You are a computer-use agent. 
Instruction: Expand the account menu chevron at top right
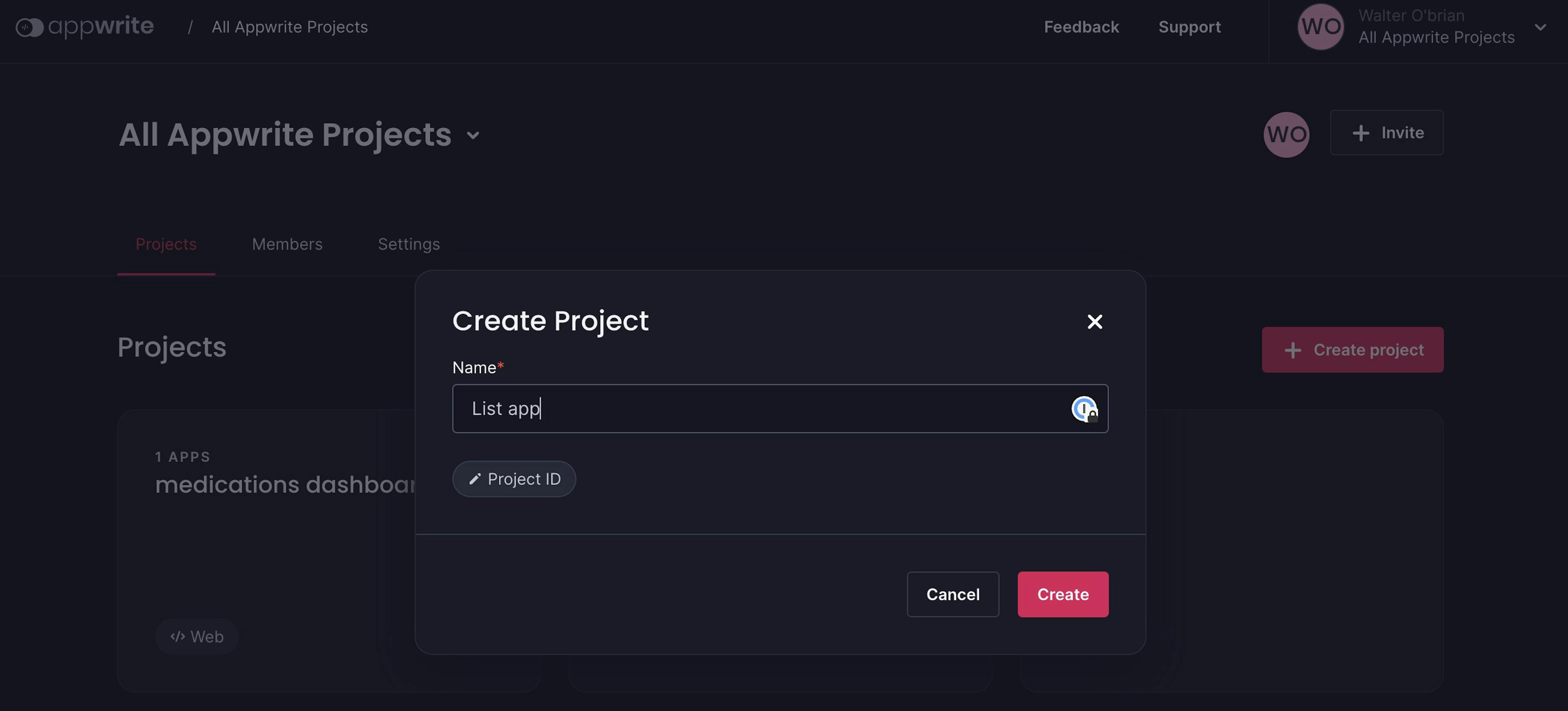(x=1540, y=27)
